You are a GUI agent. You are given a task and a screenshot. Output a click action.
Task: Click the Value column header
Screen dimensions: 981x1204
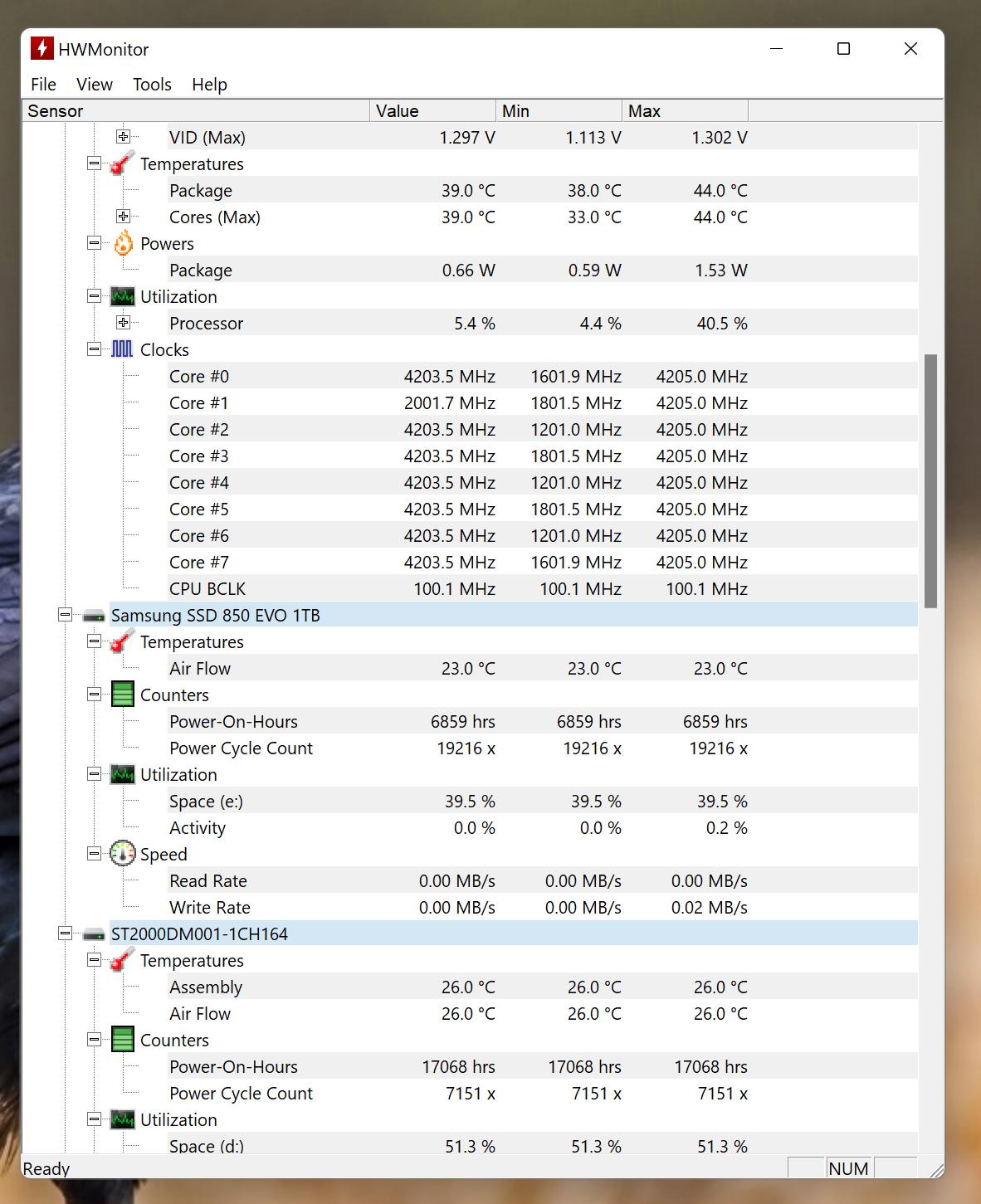(x=432, y=111)
